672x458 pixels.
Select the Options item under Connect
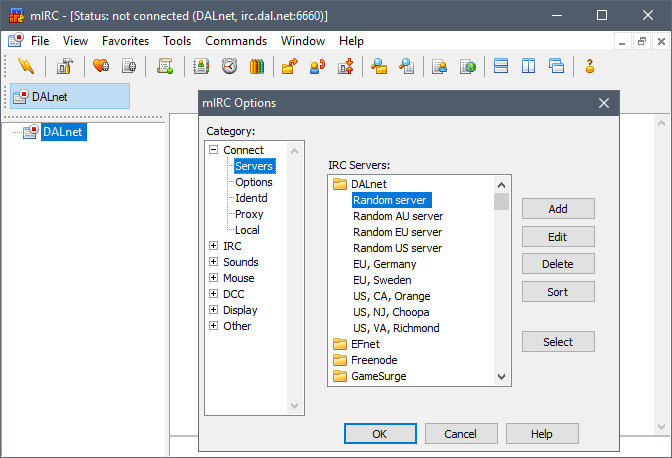[x=254, y=182]
